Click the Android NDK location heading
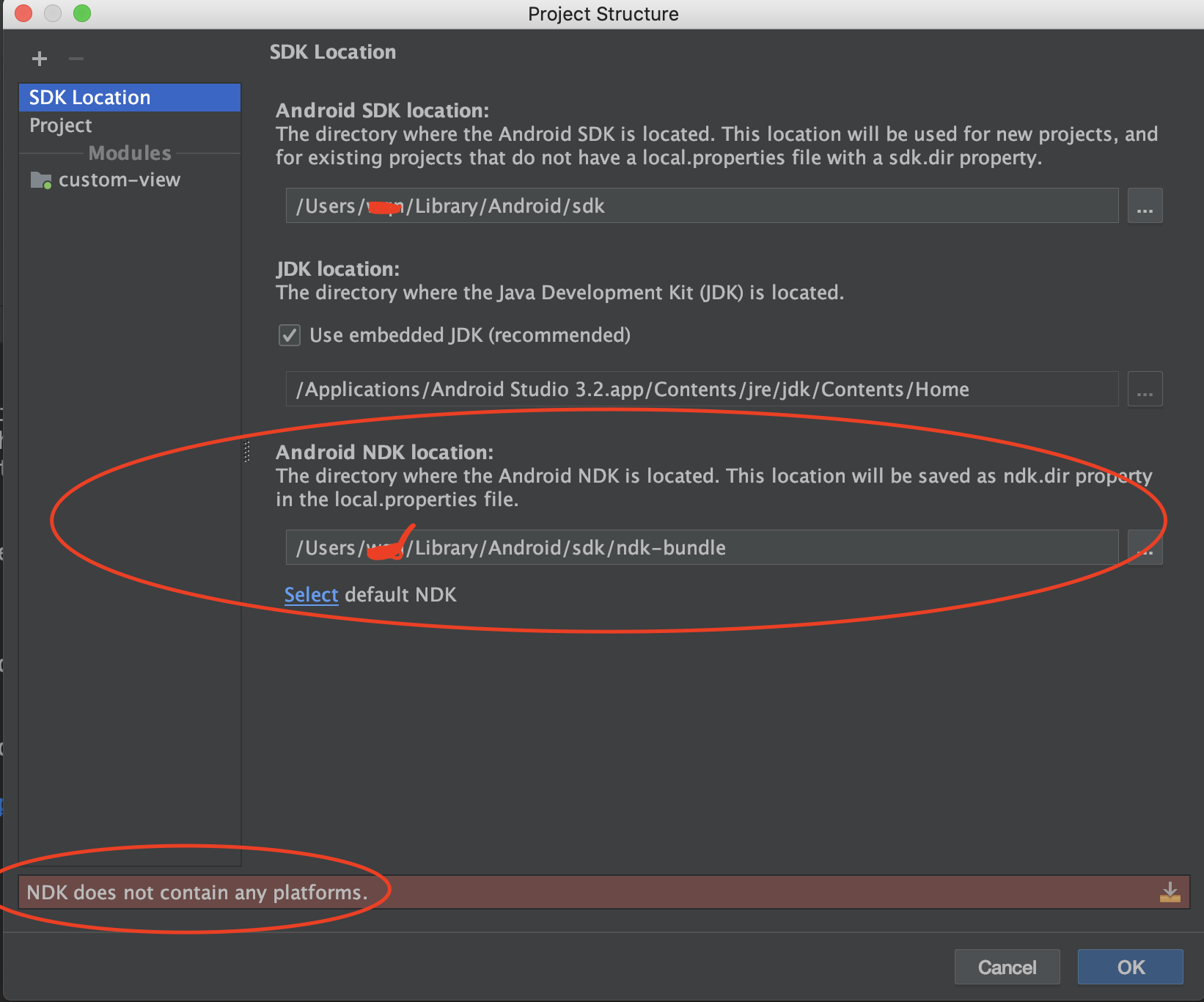This screenshot has height=1002, width=1204. 384,453
